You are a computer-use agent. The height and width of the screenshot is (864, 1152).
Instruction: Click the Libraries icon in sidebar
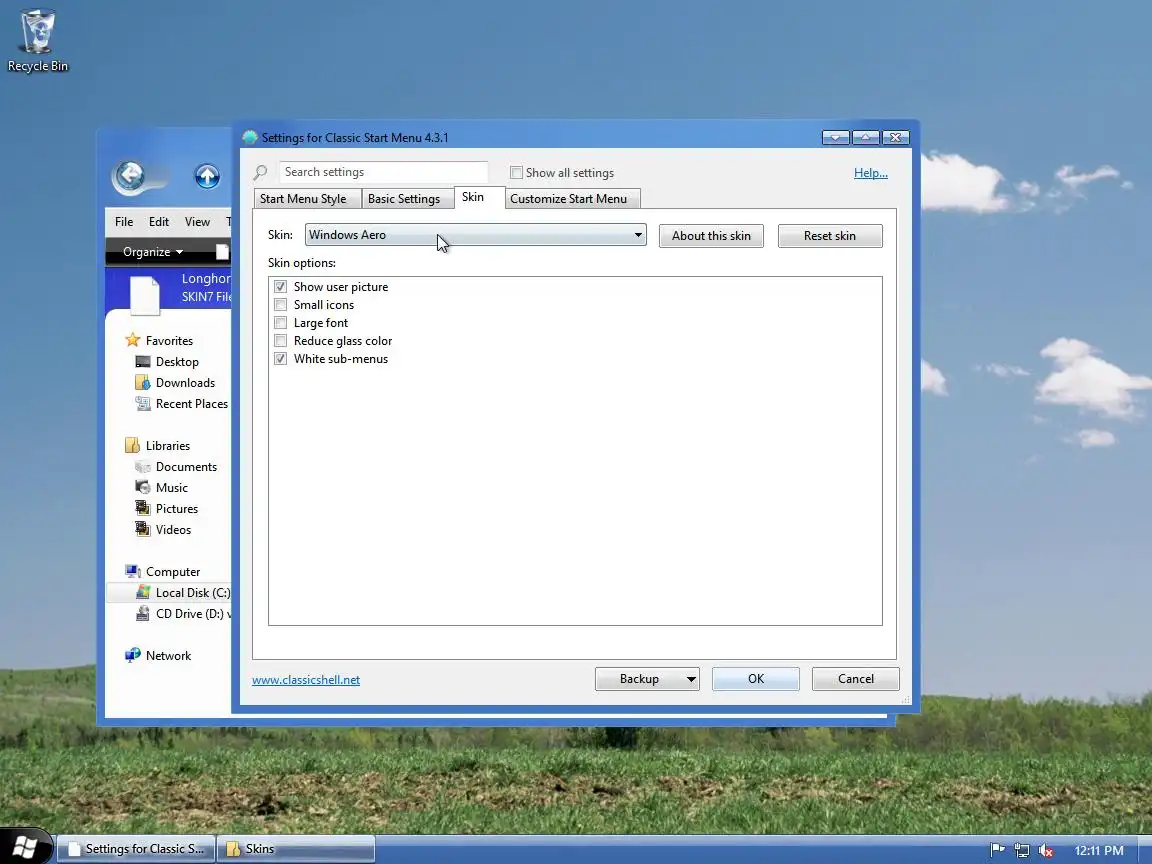(132, 445)
